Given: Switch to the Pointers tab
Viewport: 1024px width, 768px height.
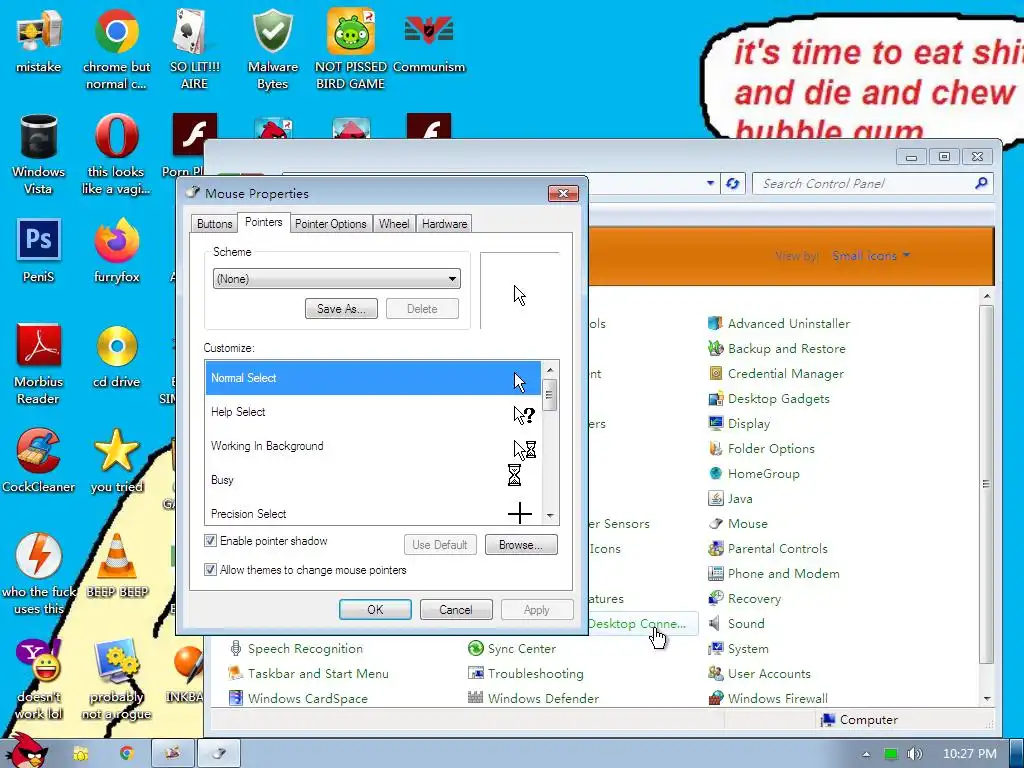Looking at the screenshot, I should pyautogui.click(x=263, y=222).
